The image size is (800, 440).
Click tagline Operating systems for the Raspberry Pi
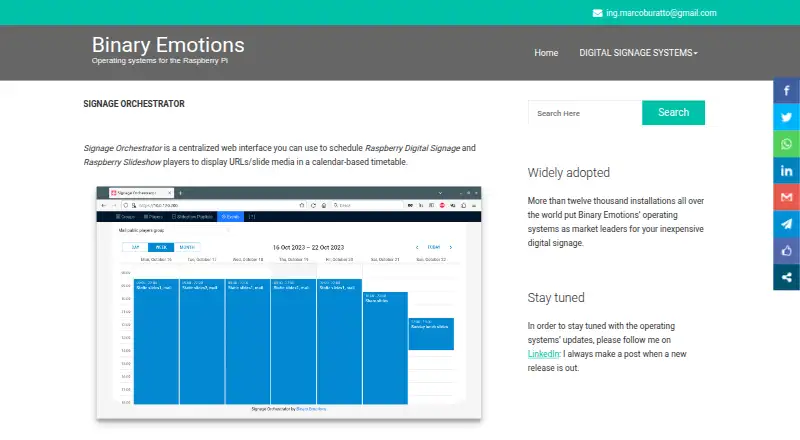pyautogui.click(x=160, y=60)
